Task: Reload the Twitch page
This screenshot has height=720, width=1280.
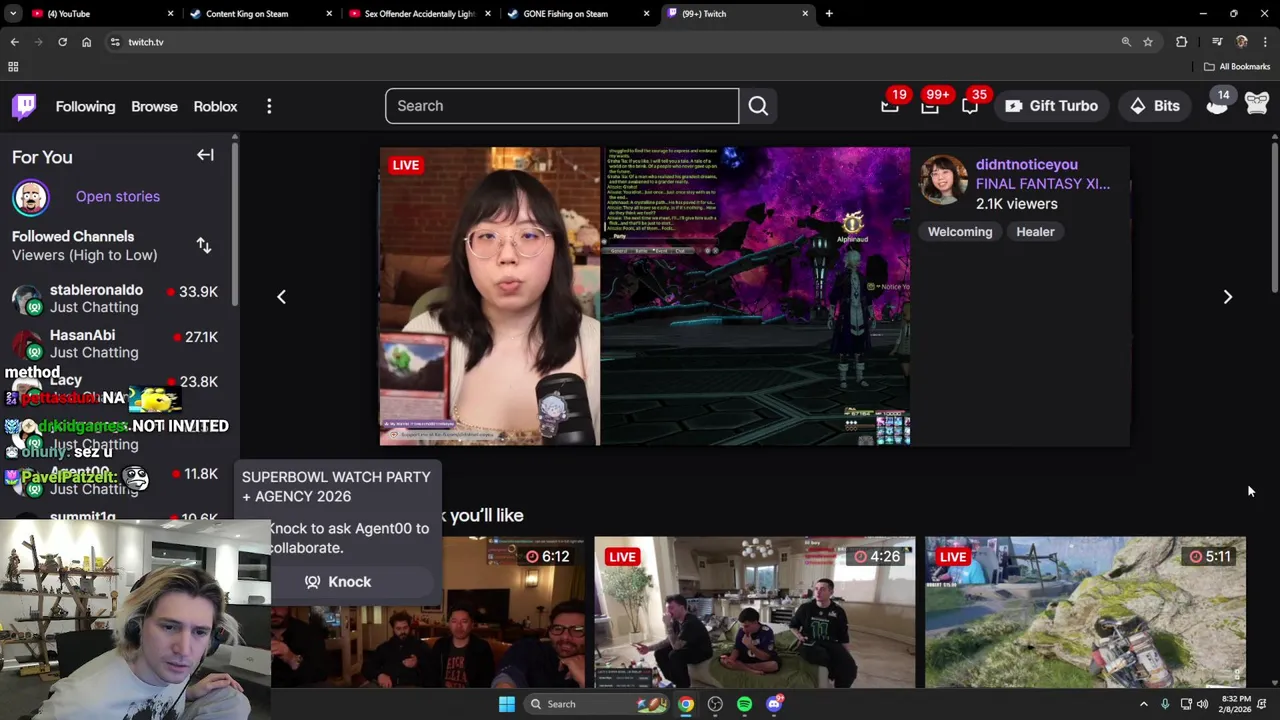Action: coord(62,42)
